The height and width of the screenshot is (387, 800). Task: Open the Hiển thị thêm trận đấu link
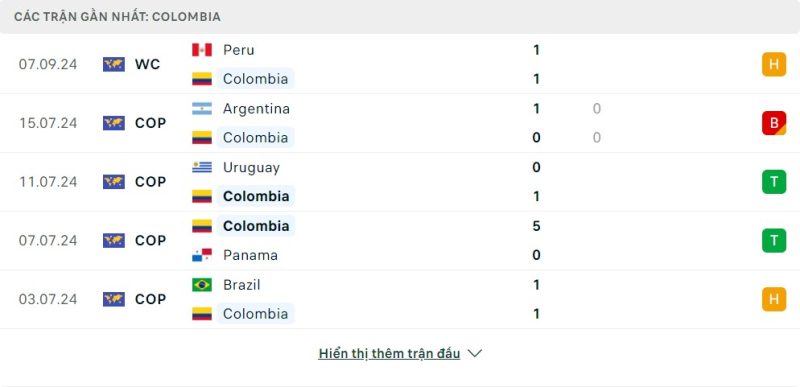389,353
